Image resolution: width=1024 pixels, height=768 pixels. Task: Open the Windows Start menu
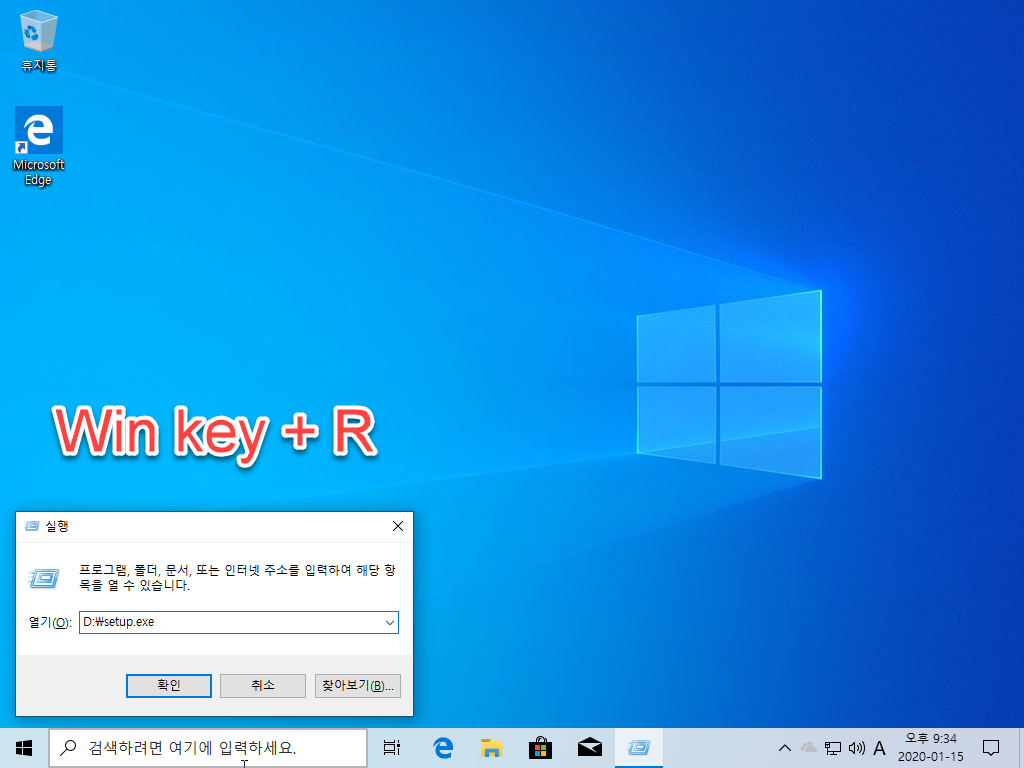pos(24,748)
